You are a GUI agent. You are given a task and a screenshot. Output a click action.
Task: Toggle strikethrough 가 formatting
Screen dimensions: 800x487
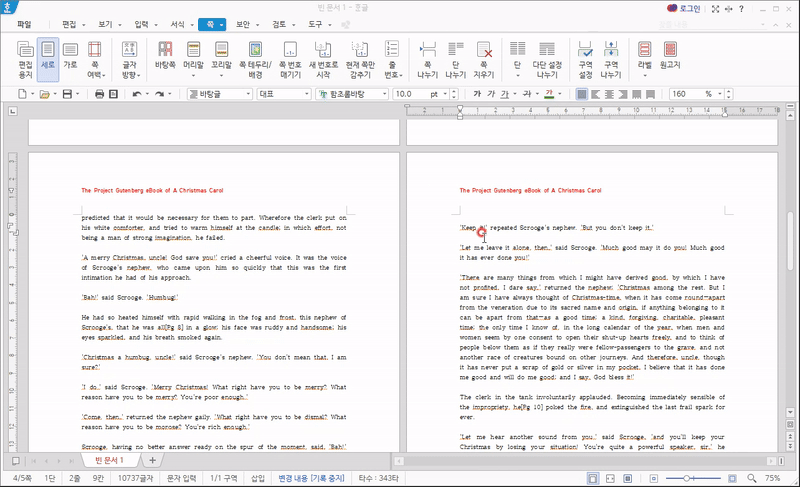point(527,94)
